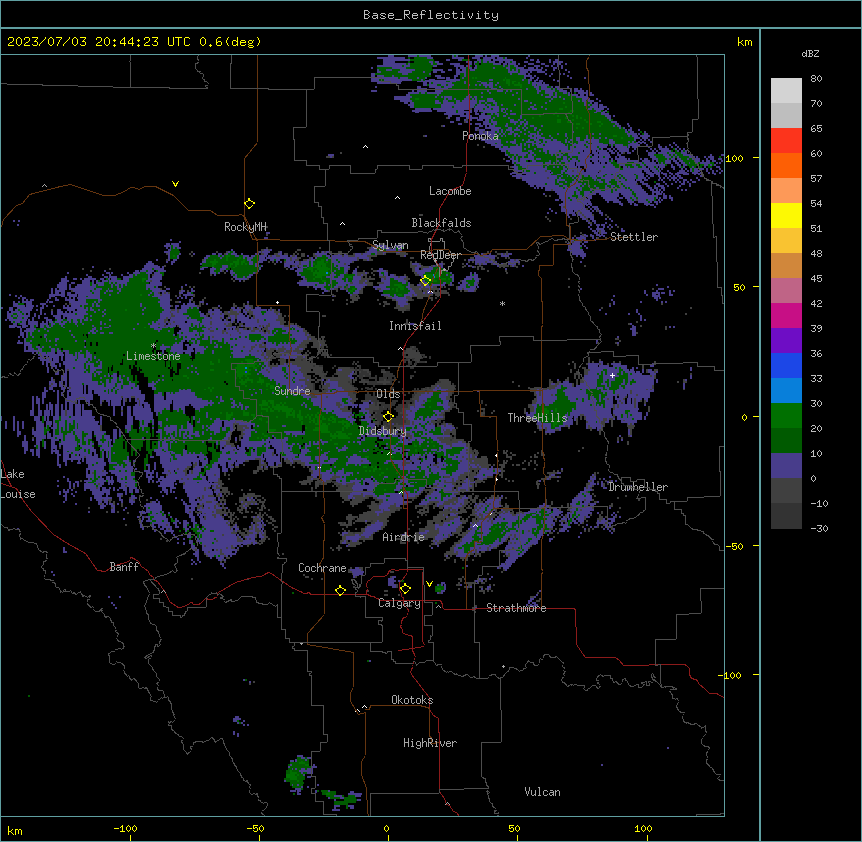Click the RedDeer city label
The height and width of the screenshot is (842, 862).
click(441, 255)
